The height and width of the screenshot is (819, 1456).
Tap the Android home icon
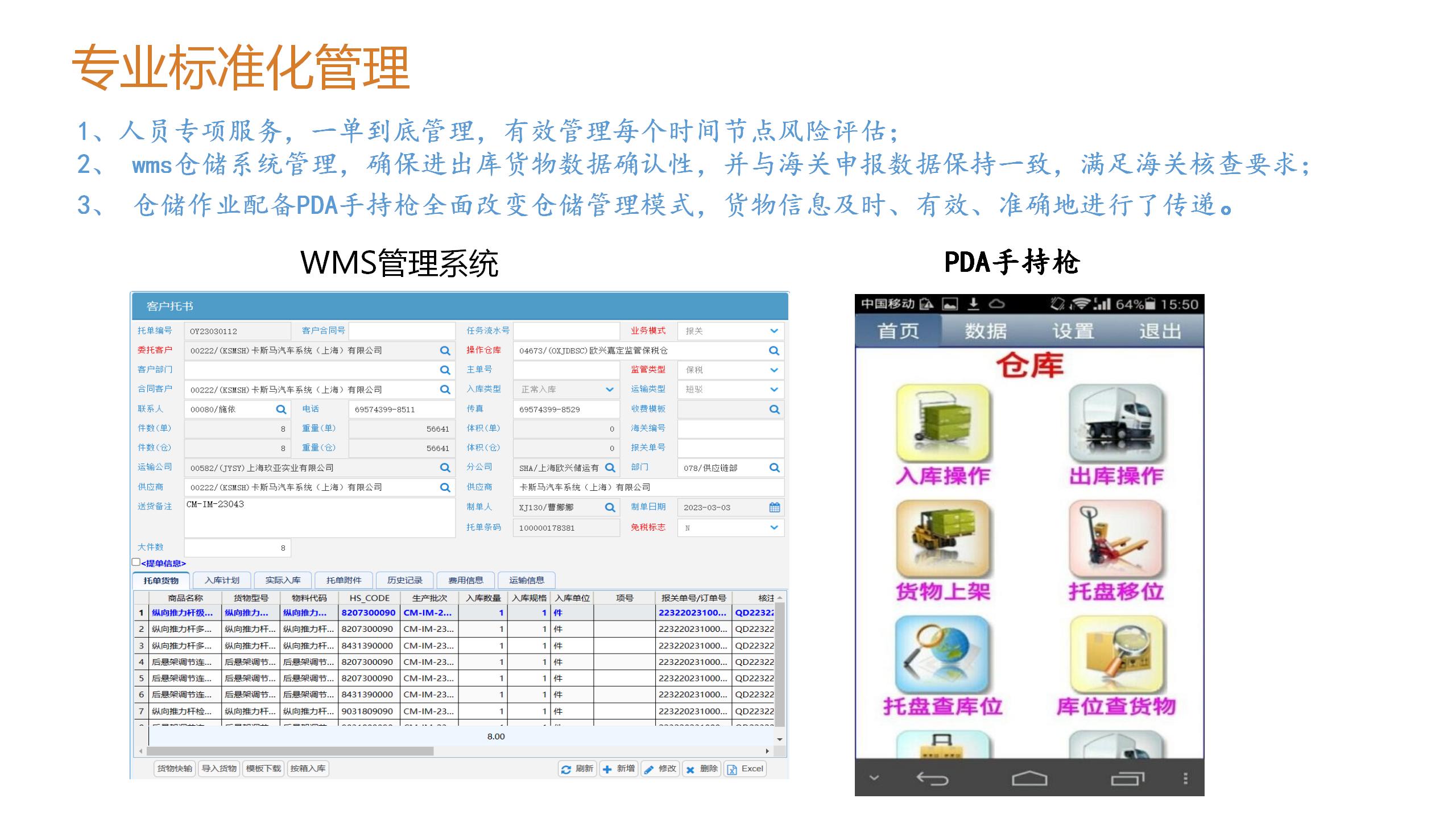1029,778
